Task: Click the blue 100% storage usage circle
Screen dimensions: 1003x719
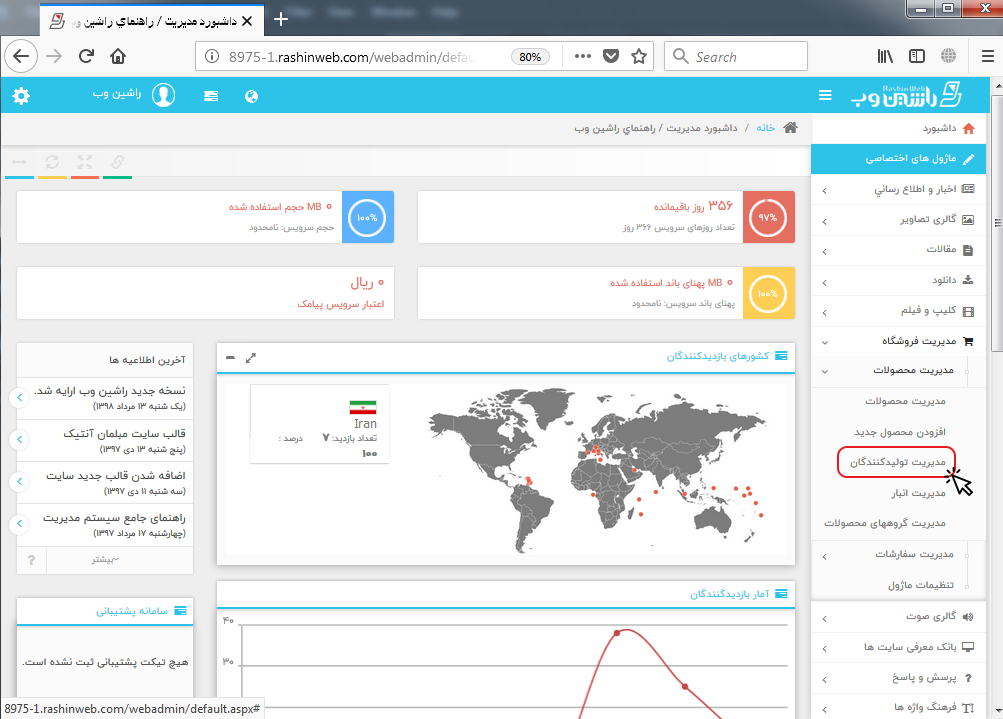Action: point(367,217)
